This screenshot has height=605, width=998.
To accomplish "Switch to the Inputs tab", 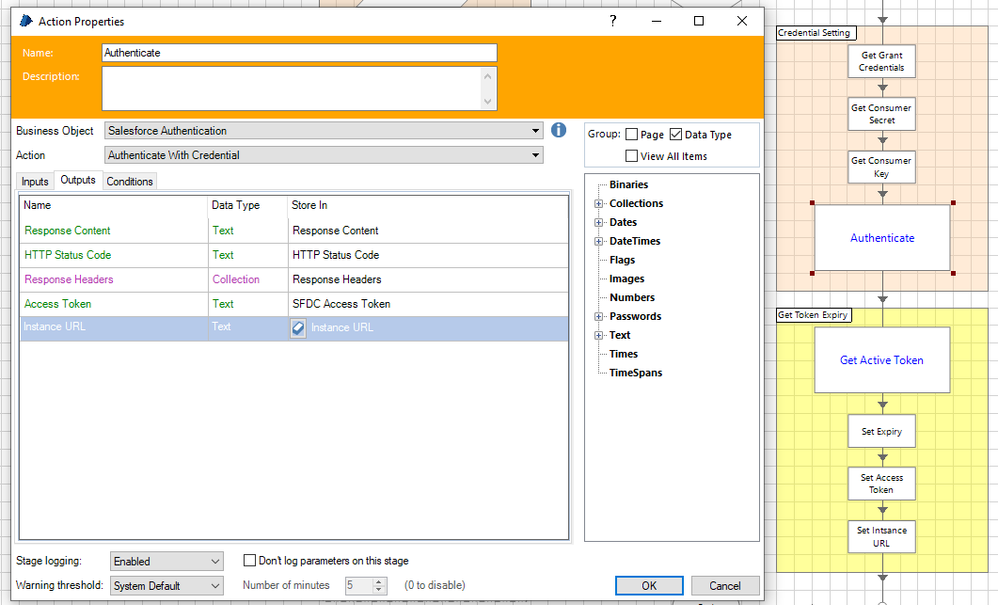I will point(35,181).
